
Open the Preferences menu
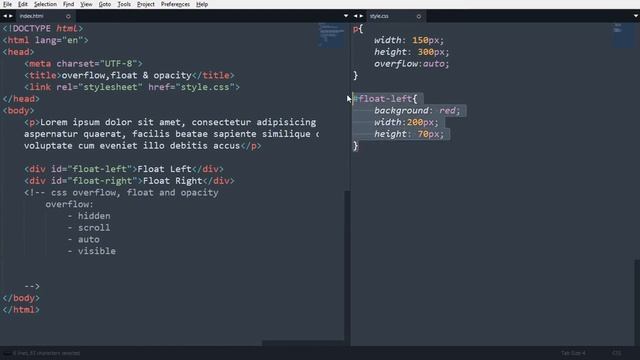pyautogui.click(x=175, y=4)
